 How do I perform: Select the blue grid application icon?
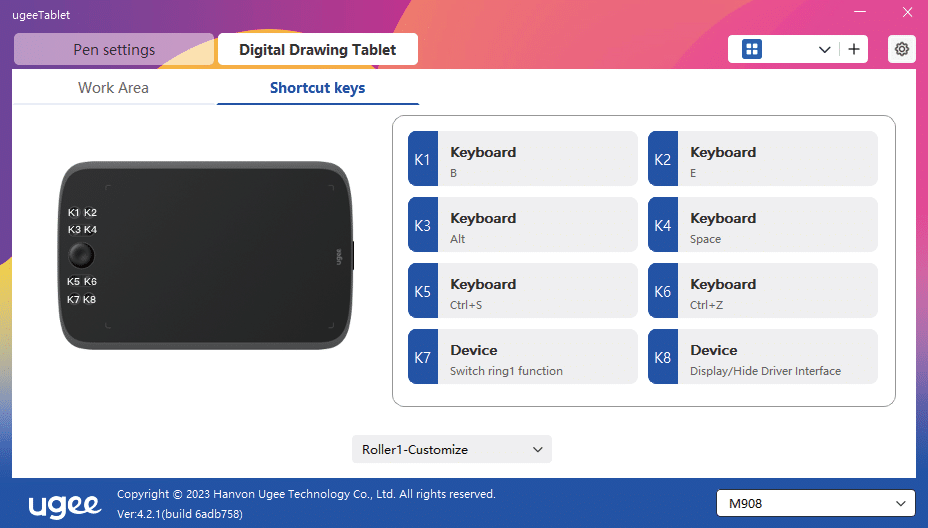(752, 49)
